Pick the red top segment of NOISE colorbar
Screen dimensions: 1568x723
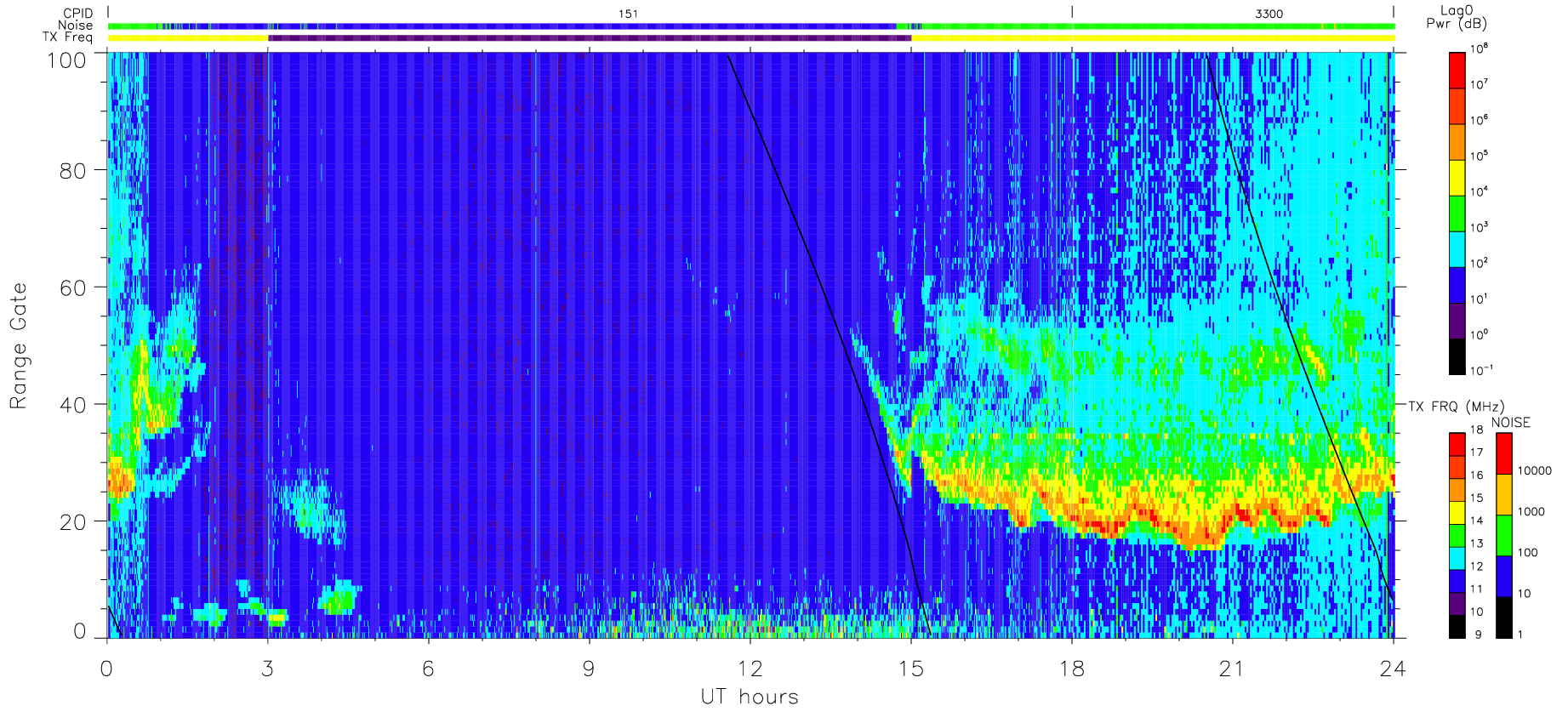[1504, 454]
